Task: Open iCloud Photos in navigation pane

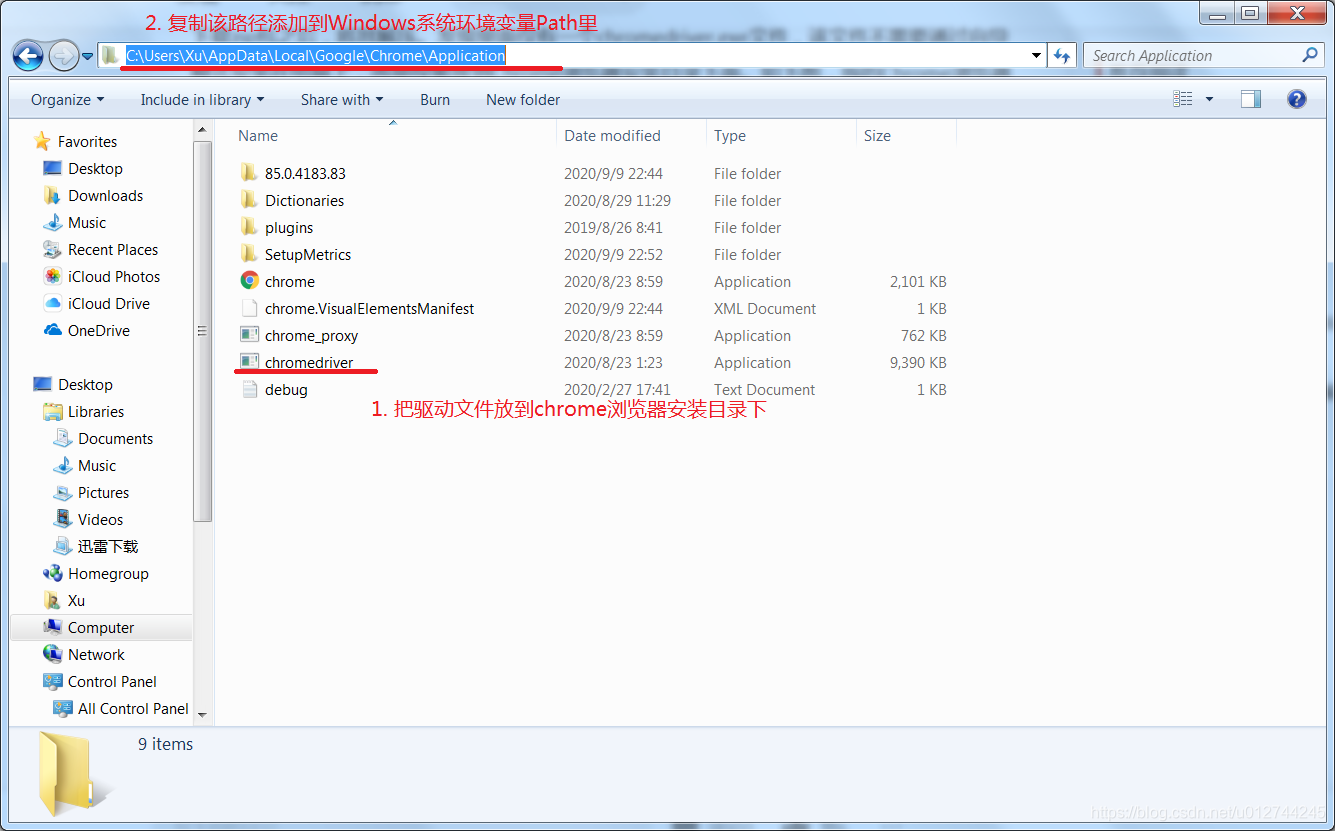Action: pos(114,277)
